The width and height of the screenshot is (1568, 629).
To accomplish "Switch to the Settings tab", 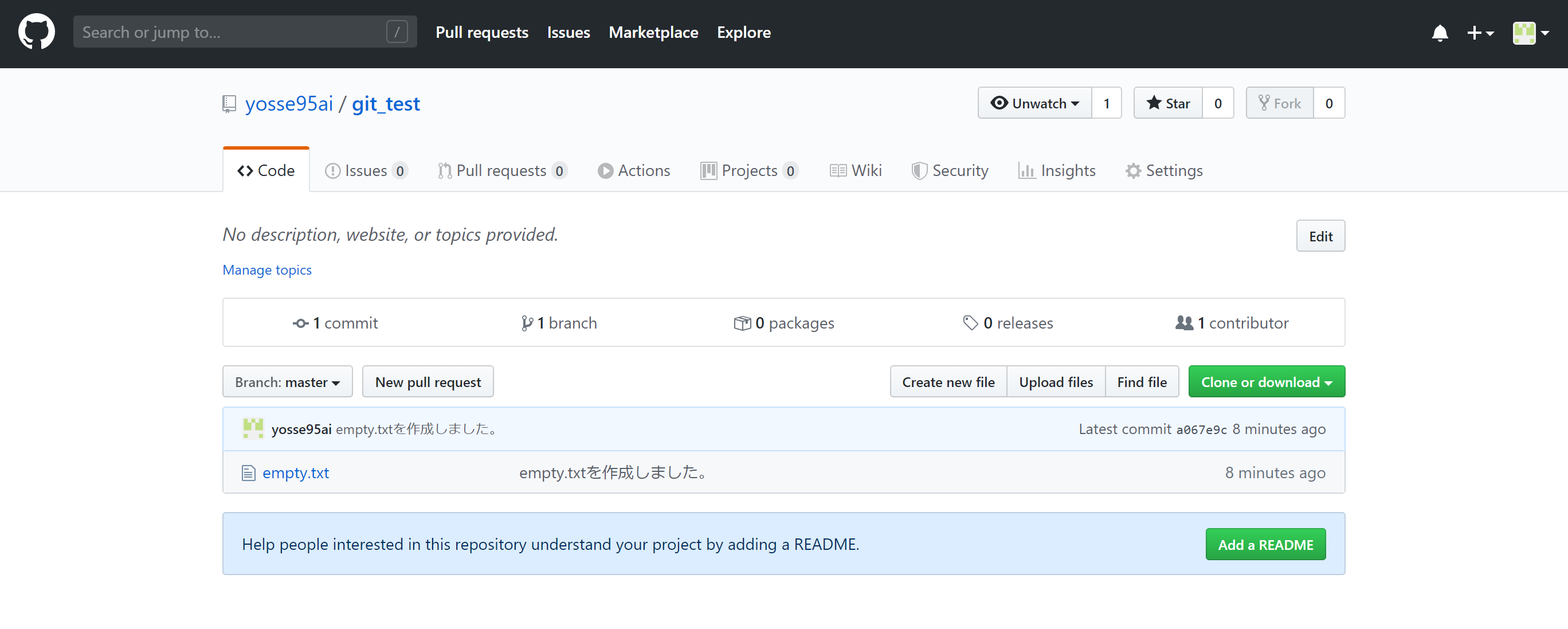I will (1164, 170).
